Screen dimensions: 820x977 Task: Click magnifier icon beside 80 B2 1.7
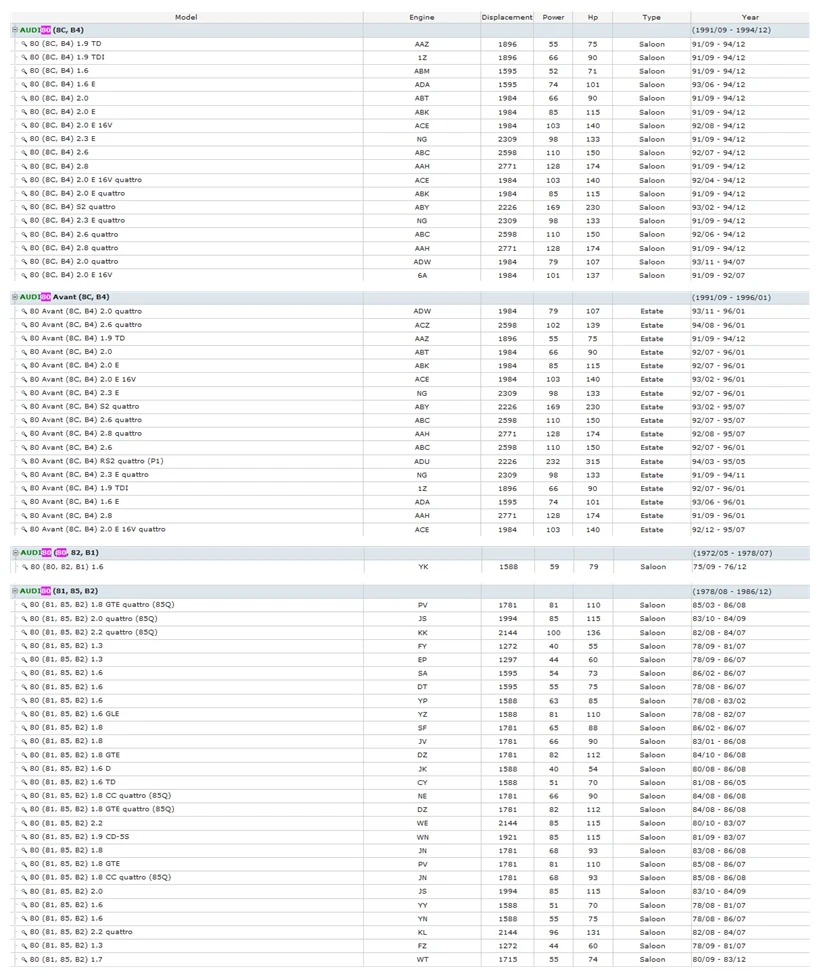(24, 960)
